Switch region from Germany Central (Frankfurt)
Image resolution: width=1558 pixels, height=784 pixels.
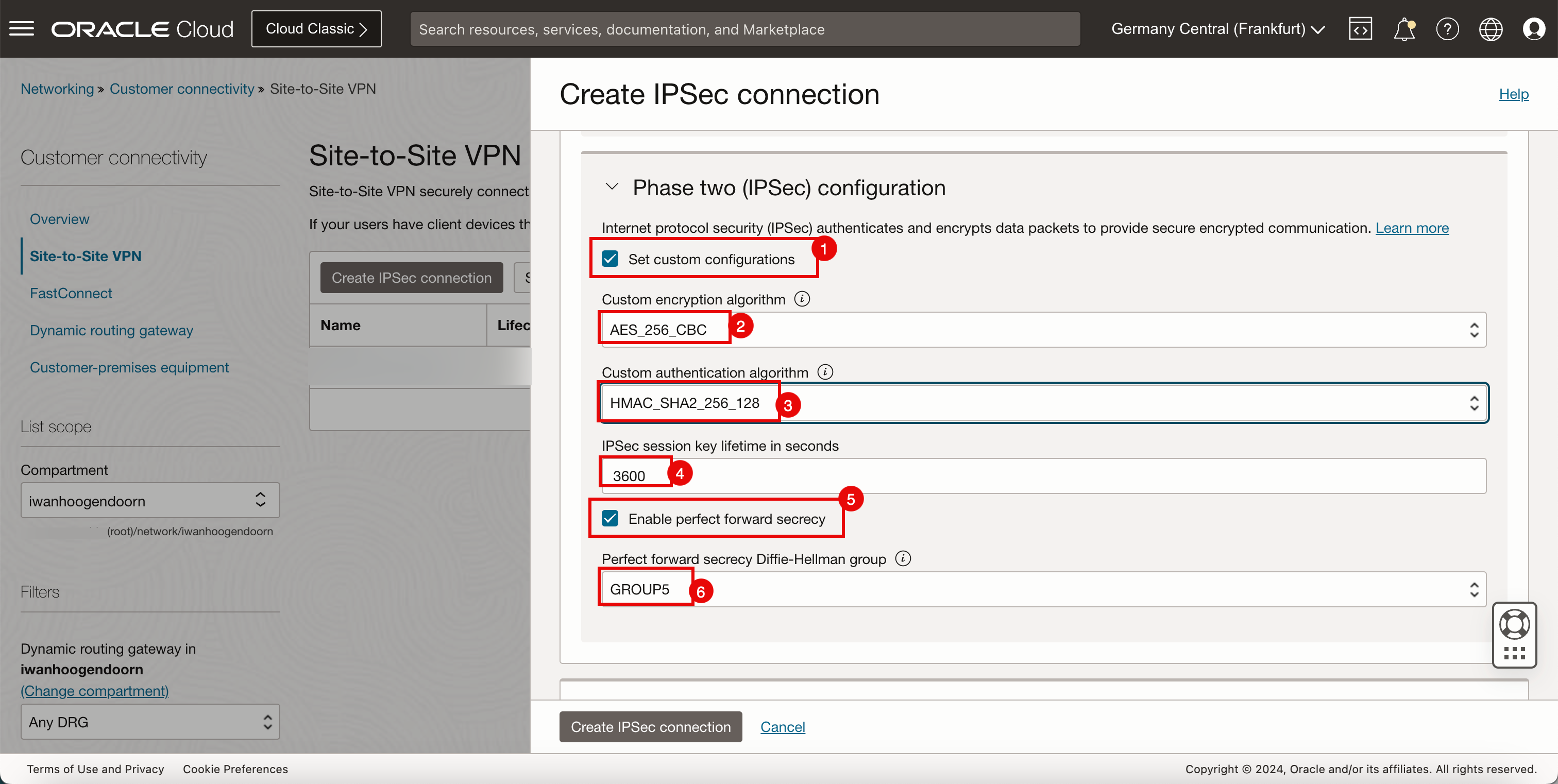coord(1217,28)
